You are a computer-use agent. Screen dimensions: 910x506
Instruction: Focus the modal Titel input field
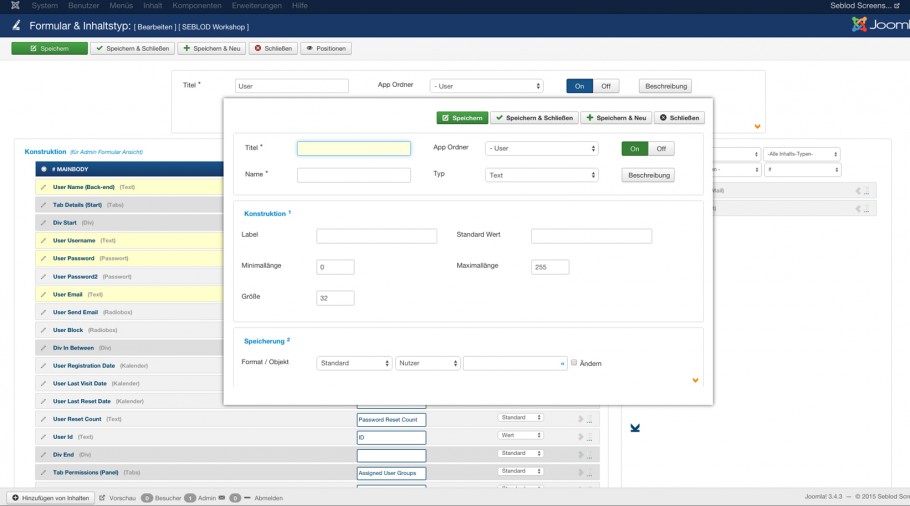353,149
